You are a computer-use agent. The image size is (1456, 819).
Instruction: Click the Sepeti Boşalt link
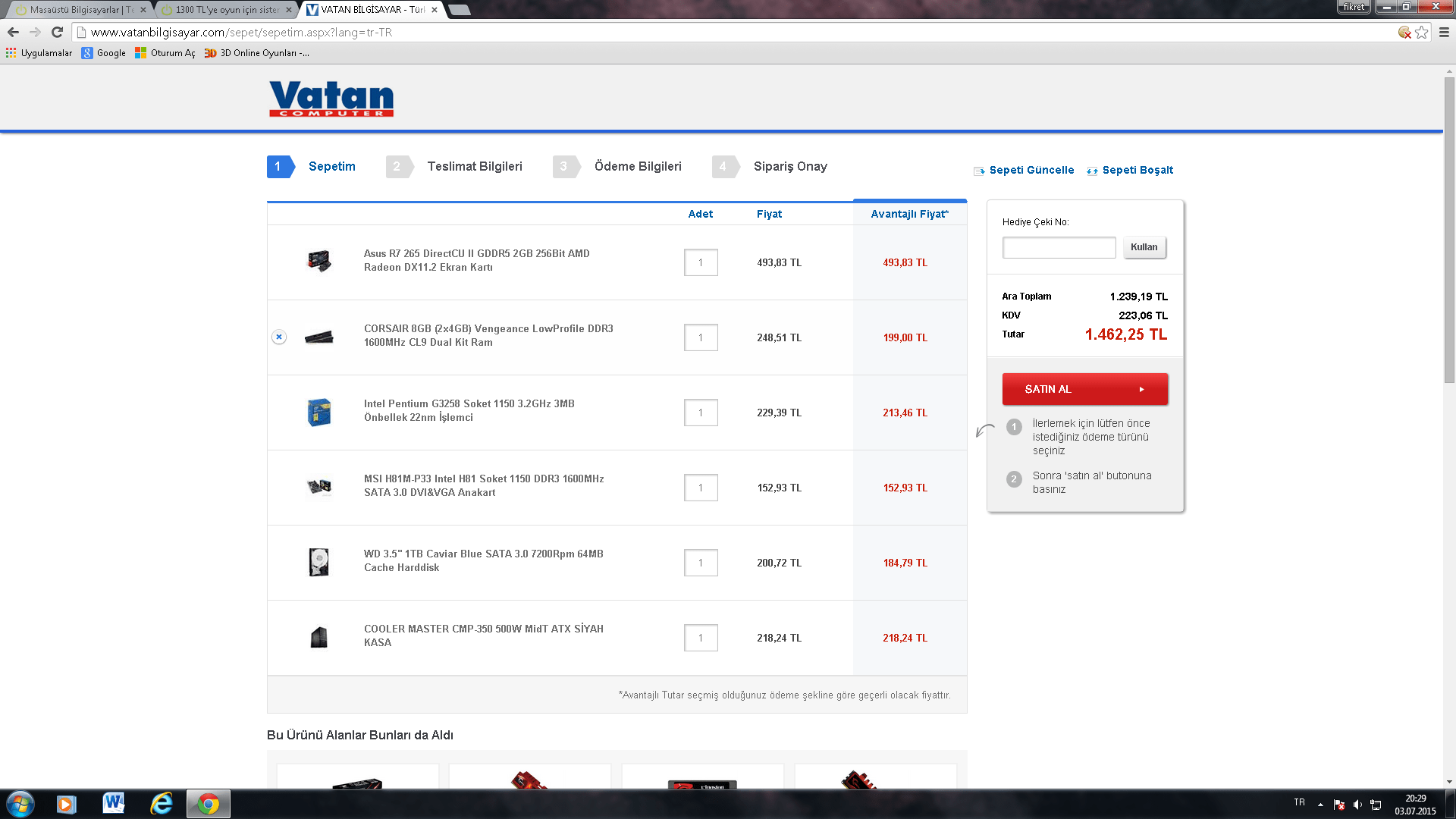click(1137, 170)
